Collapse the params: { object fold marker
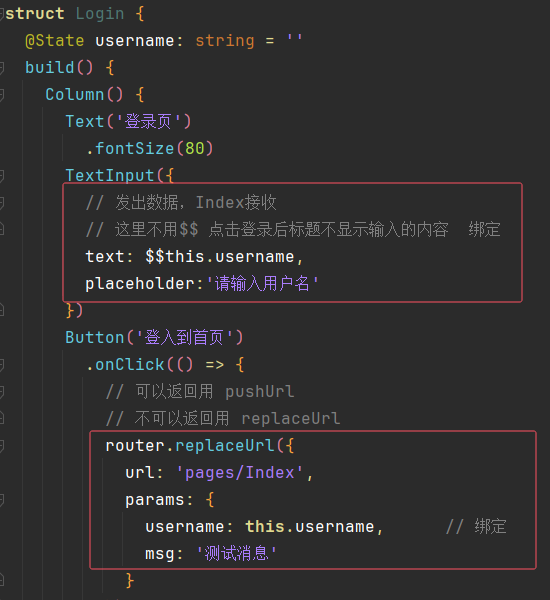 pos(2,500)
